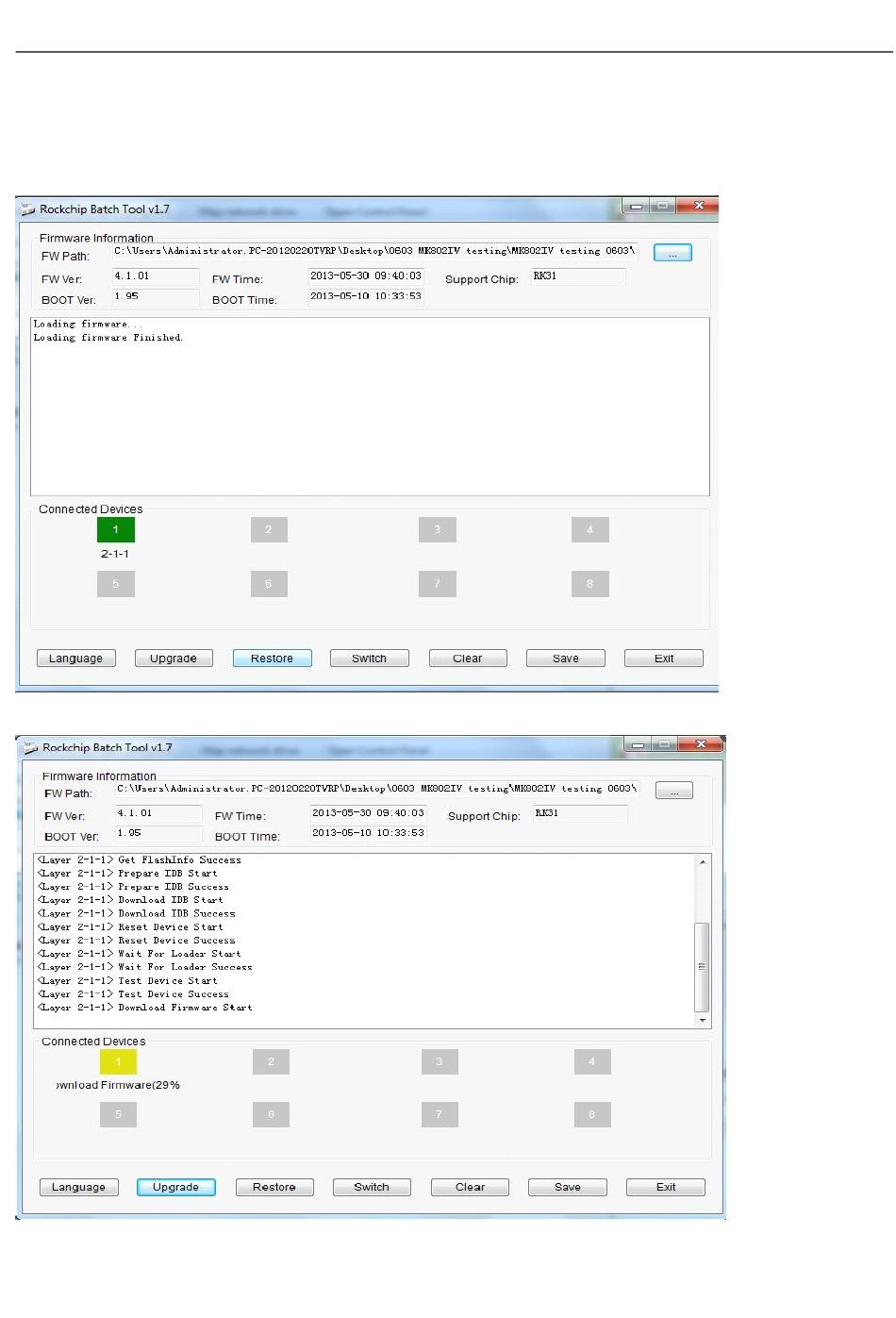Screen dimensions: 896x1318
Task: Select device slot 6 in the lower window
Action: (x=271, y=1115)
